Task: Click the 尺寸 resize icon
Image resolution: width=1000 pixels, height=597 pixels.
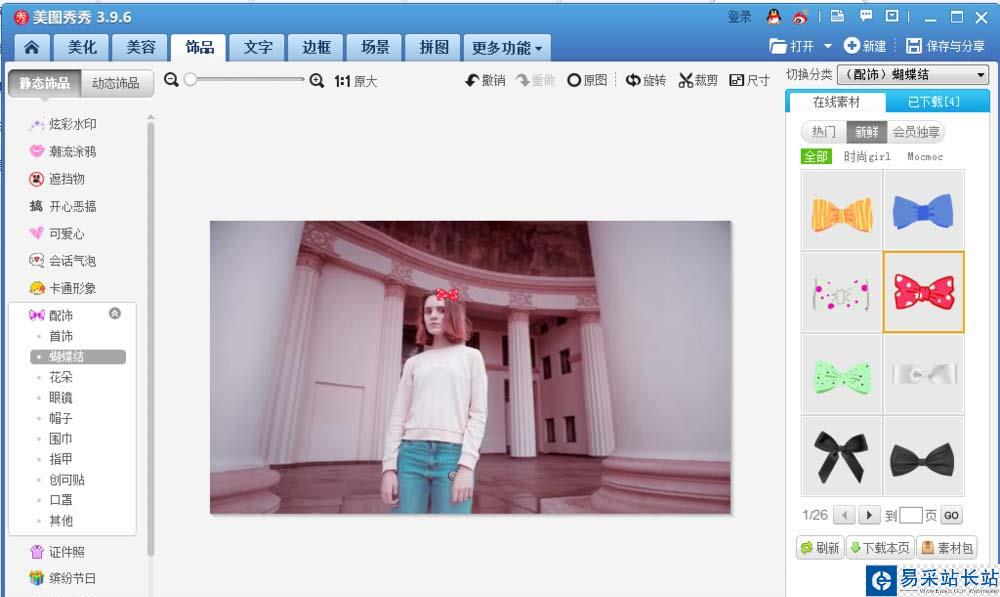Action: click(737, 80)
